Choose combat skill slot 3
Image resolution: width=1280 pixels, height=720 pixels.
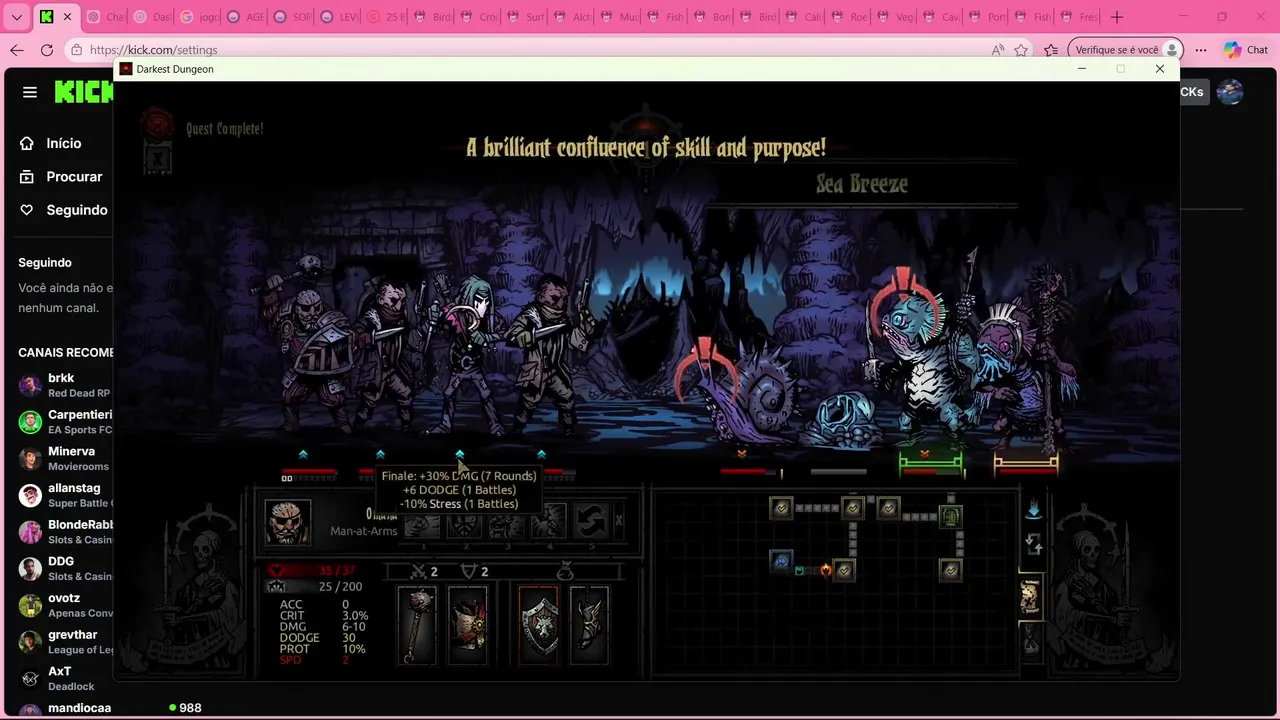(x=506, y=521)
